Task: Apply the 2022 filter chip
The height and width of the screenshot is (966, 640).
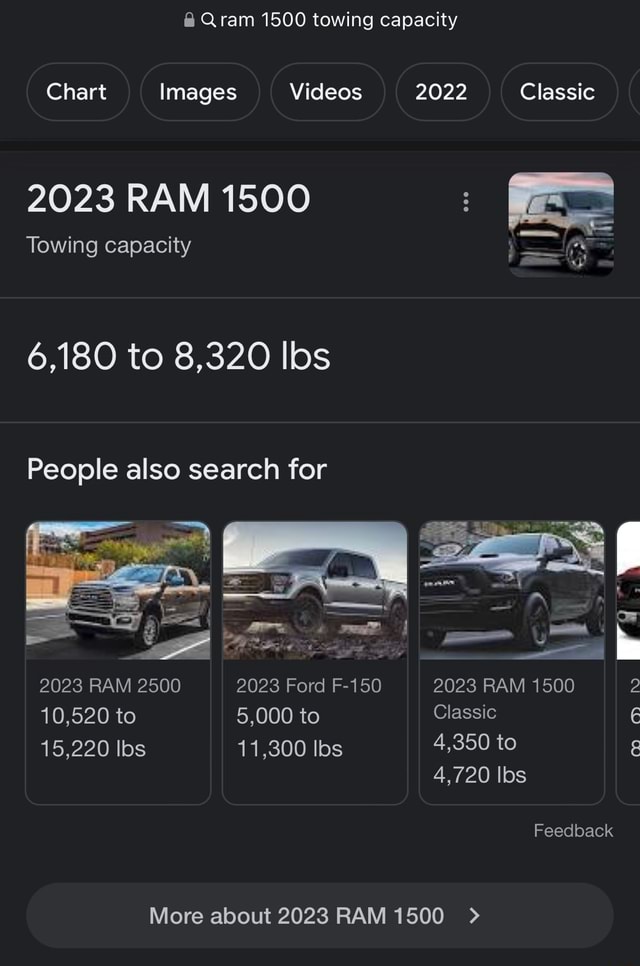Action: pyautogui.click(x=442, y=92)
